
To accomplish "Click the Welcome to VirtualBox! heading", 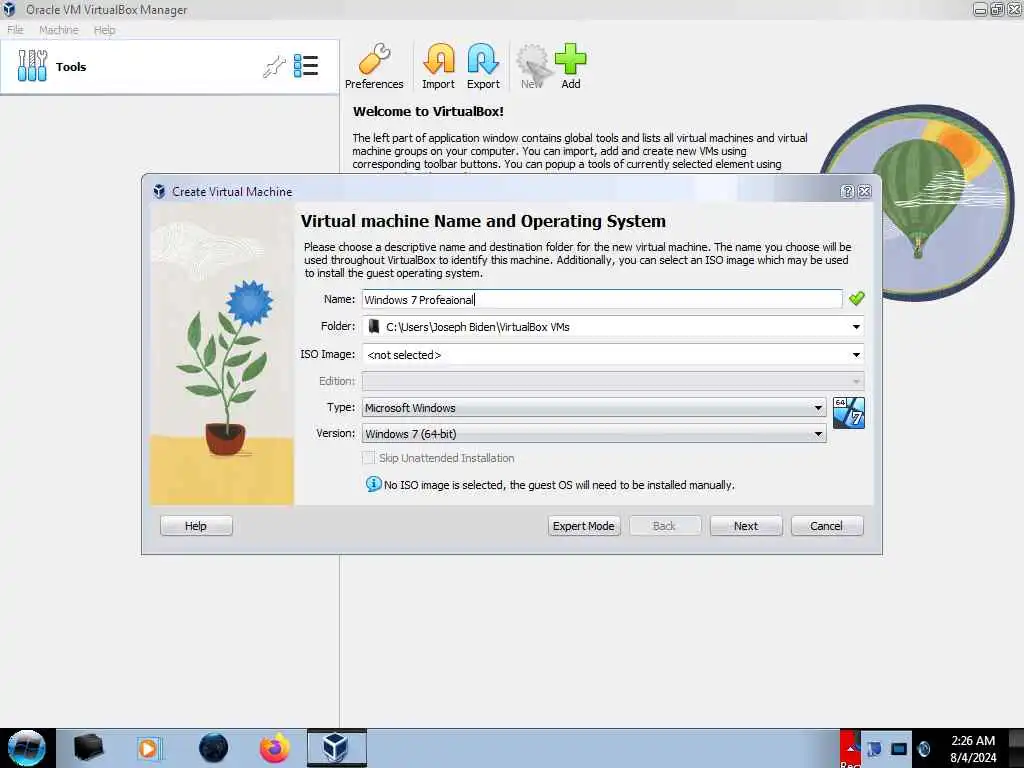I will [x=428, y=111].
